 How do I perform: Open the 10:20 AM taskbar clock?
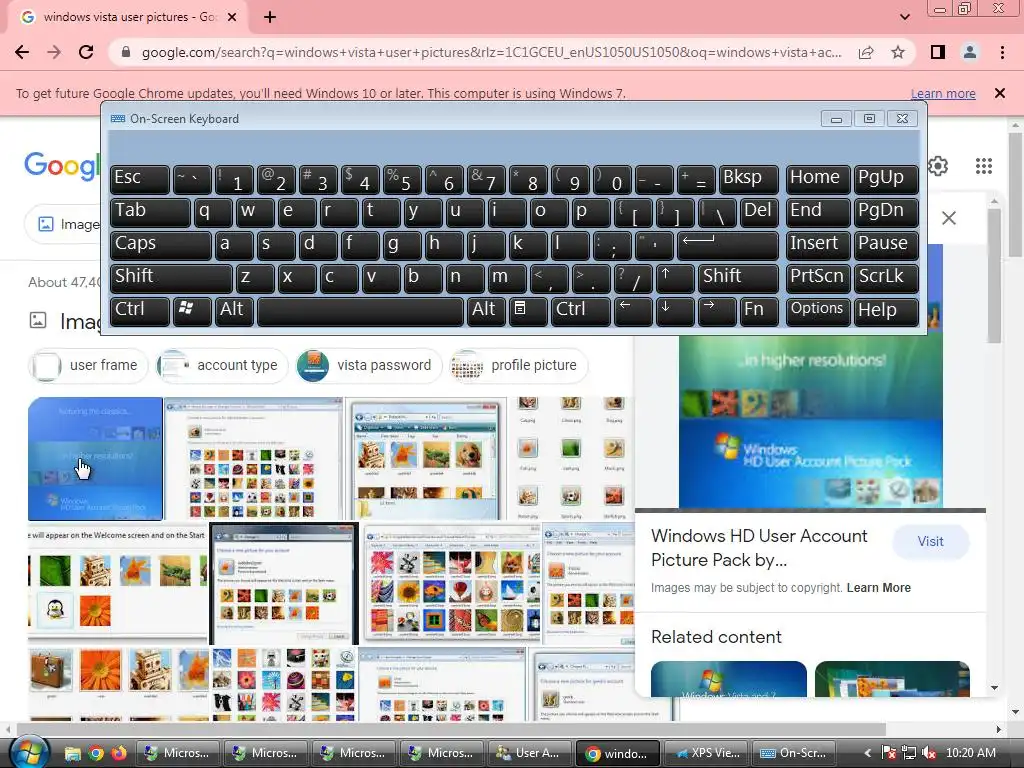coord(970,753)
